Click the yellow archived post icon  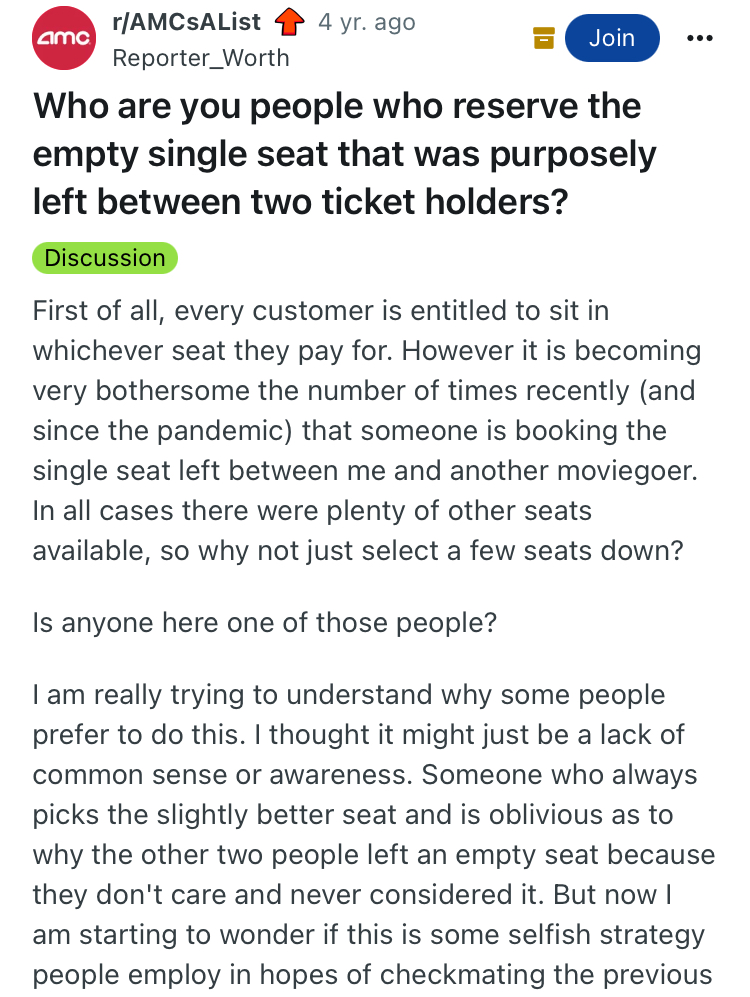click(x=543, y=39)
